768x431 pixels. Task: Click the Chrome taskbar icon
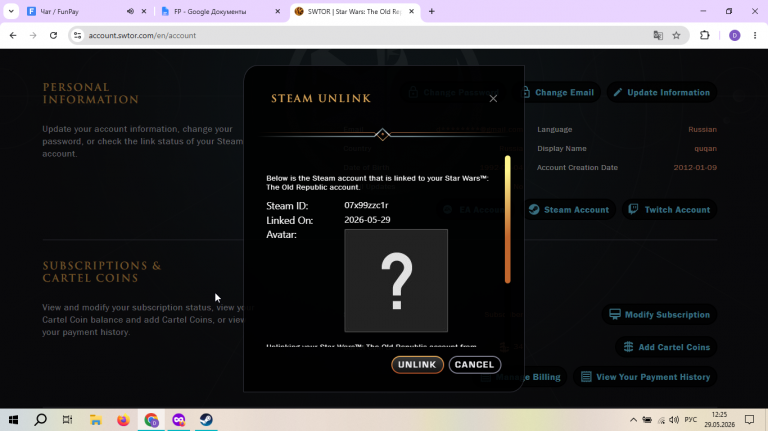click(x=151, y=420)
